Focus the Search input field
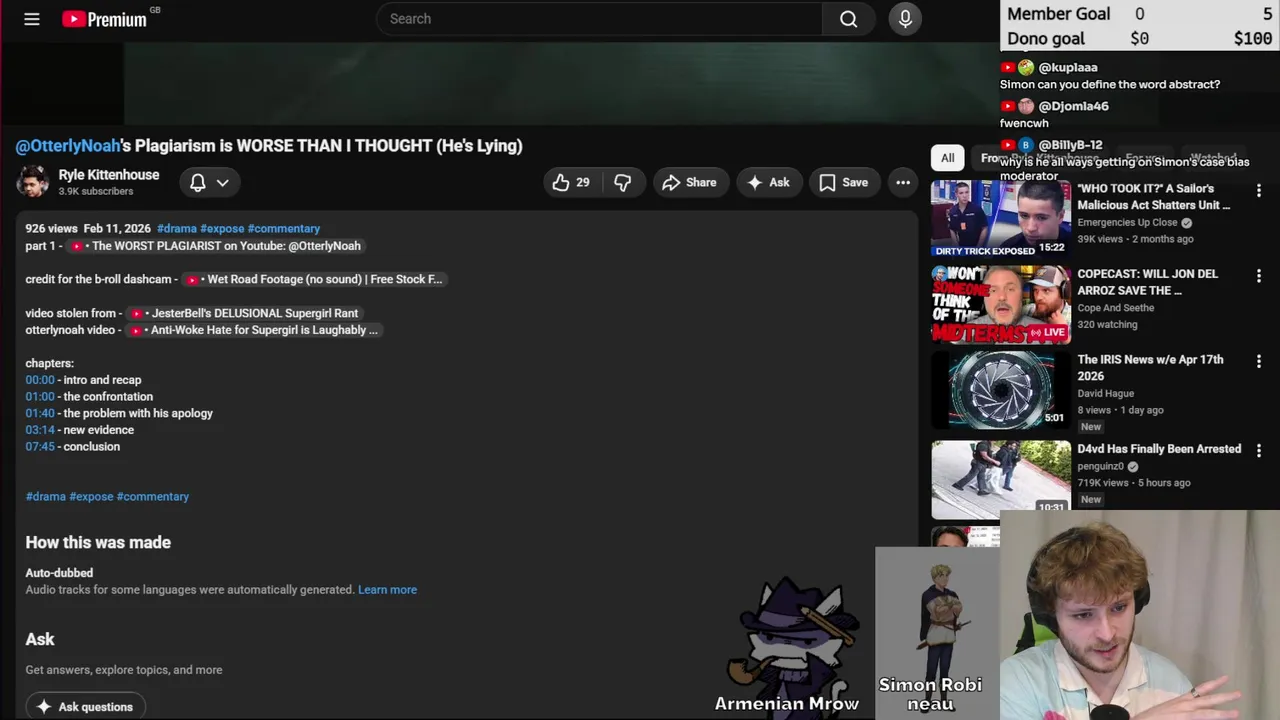The width and height of the screenshot is (1280, 720). point(600,19)
